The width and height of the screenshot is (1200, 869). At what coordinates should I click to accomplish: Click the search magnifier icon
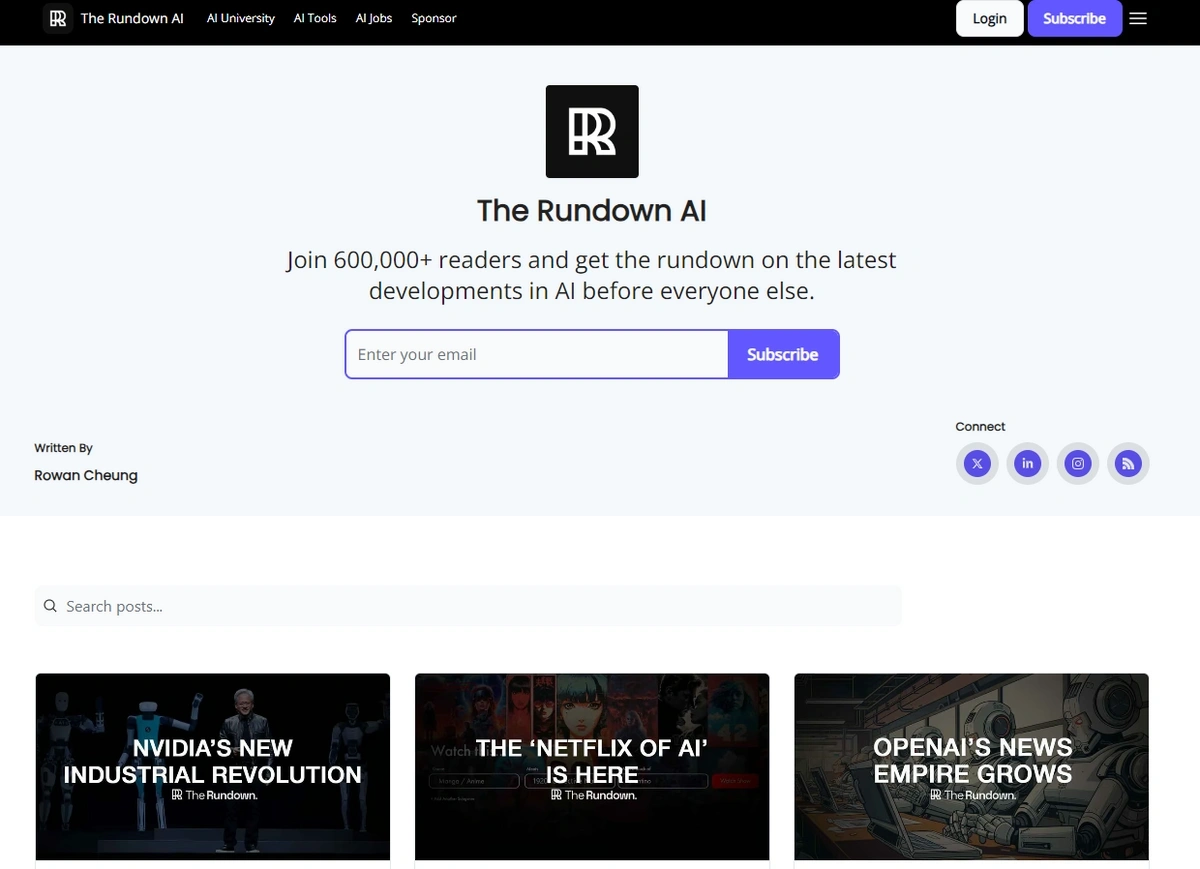click(x=51, y=606)
